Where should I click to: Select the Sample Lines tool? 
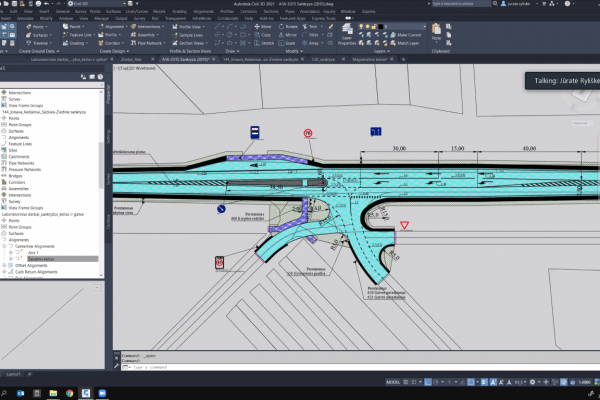coord(188,35)
